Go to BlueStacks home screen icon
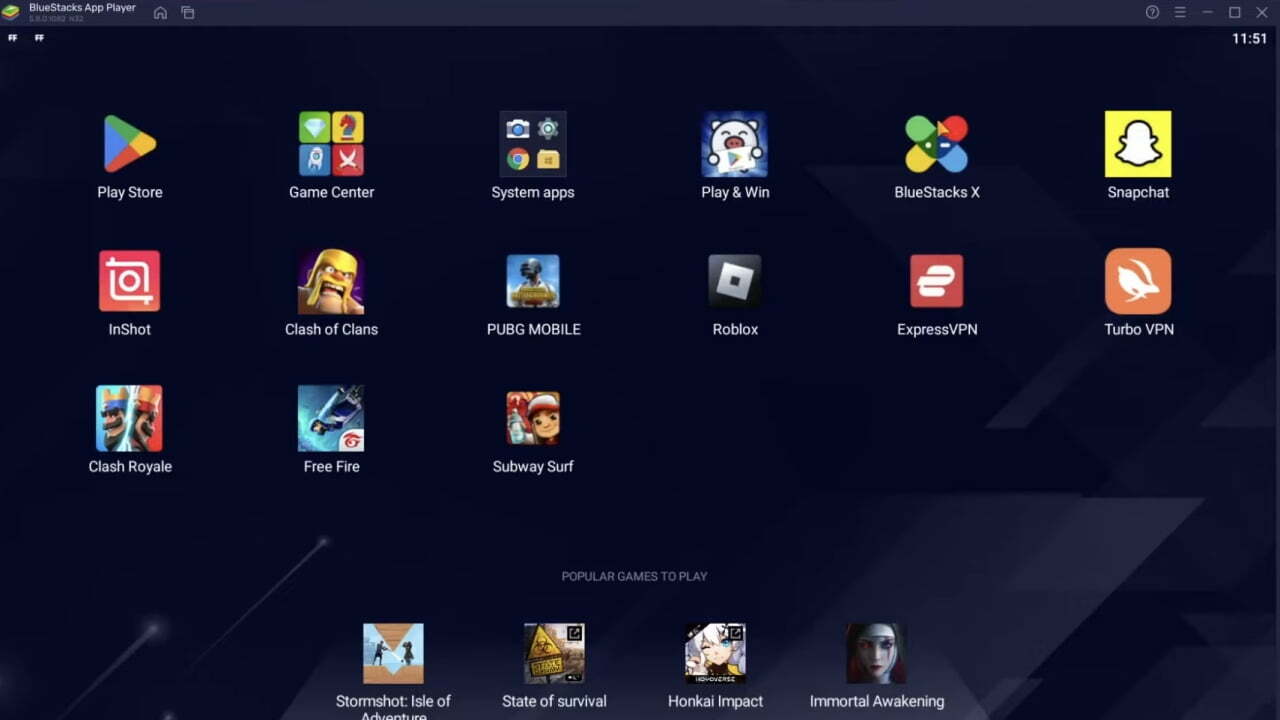This screenshot has height=720, width=1280. point(160,13)
